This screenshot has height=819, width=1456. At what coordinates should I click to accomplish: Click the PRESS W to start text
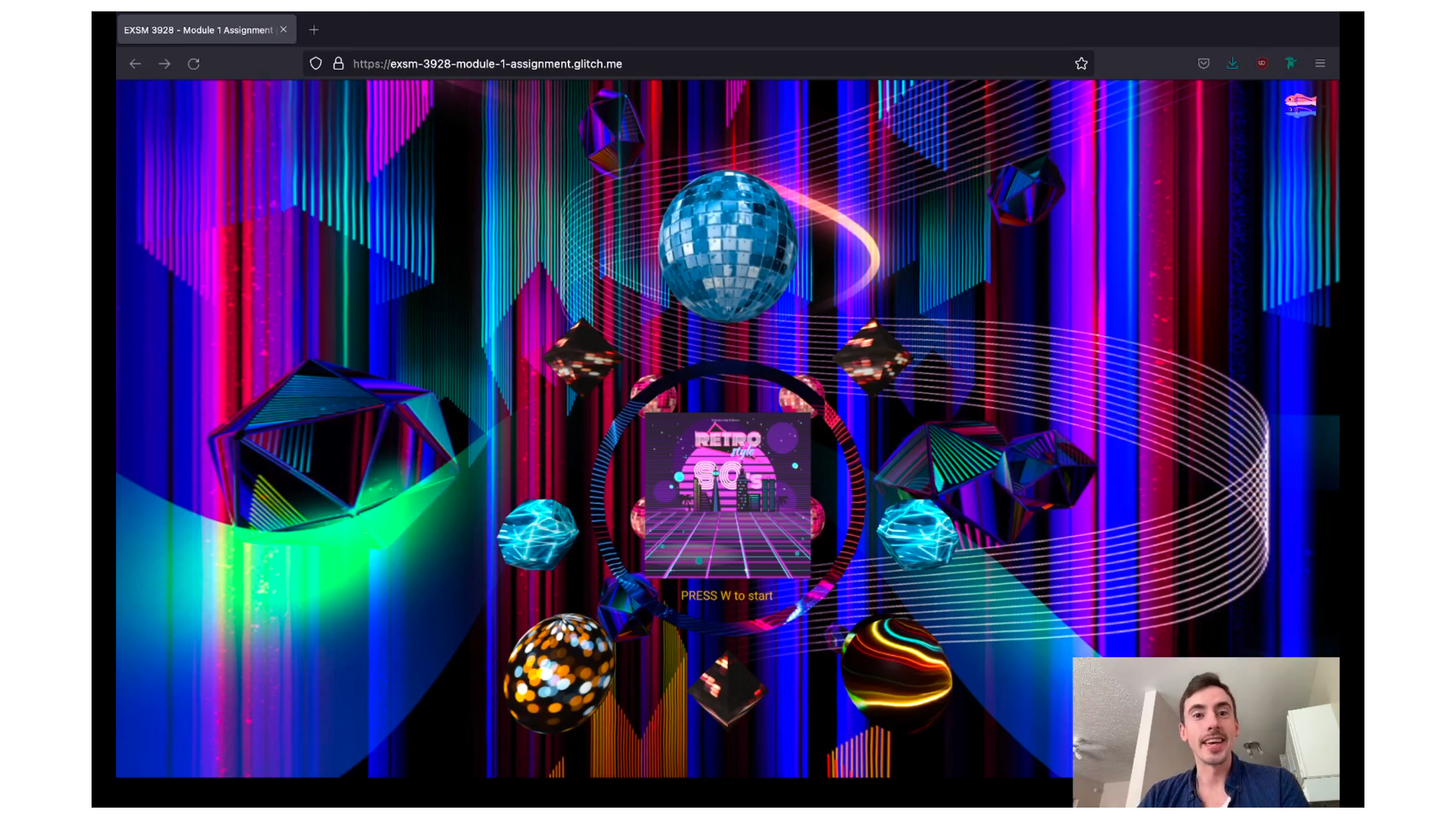727,595
